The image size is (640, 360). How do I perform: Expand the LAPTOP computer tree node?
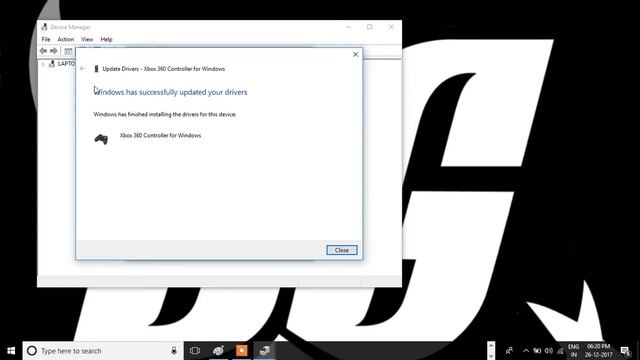pos(42,64)
